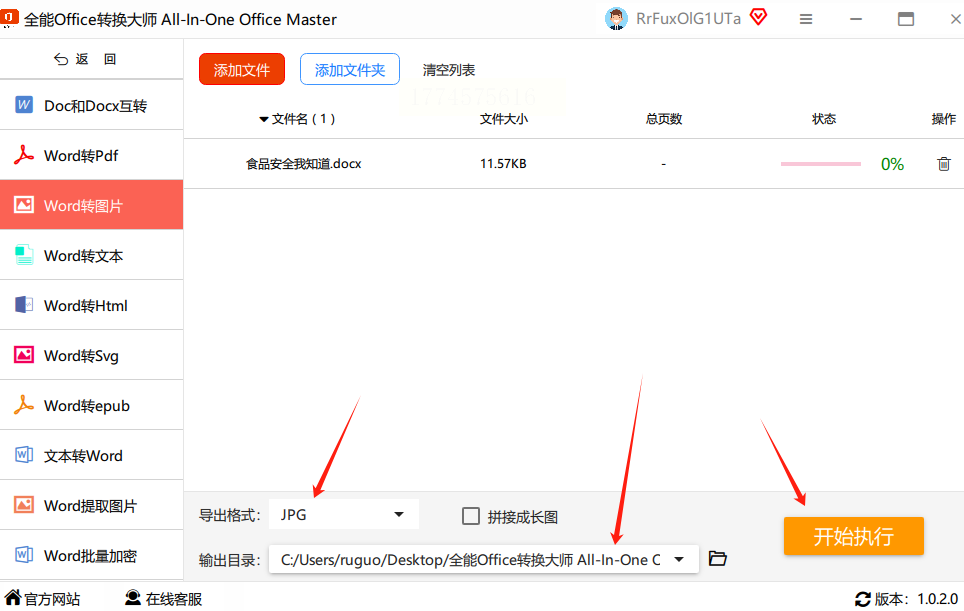964x611 pixels.
Task: Click the 官方网站 home icon
Action: 12,597
